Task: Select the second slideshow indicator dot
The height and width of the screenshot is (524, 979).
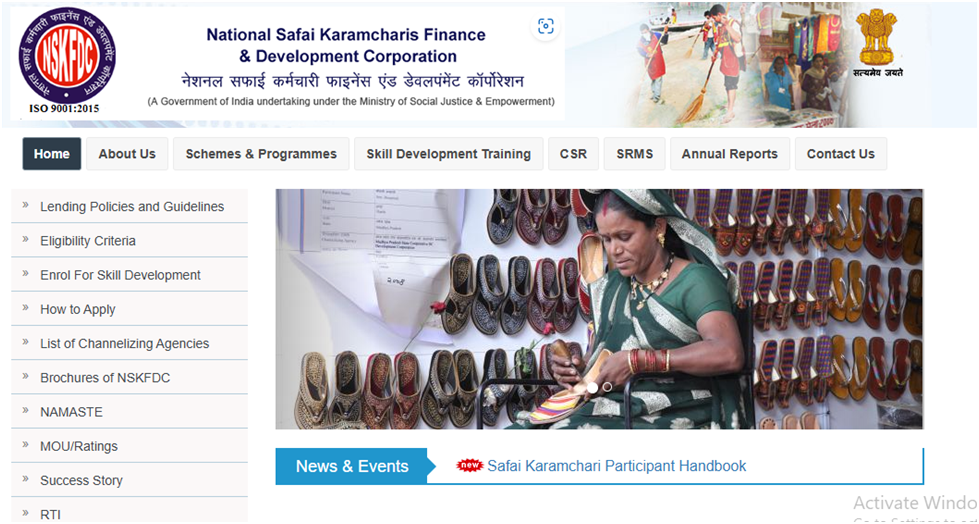Action: [607, 387]
